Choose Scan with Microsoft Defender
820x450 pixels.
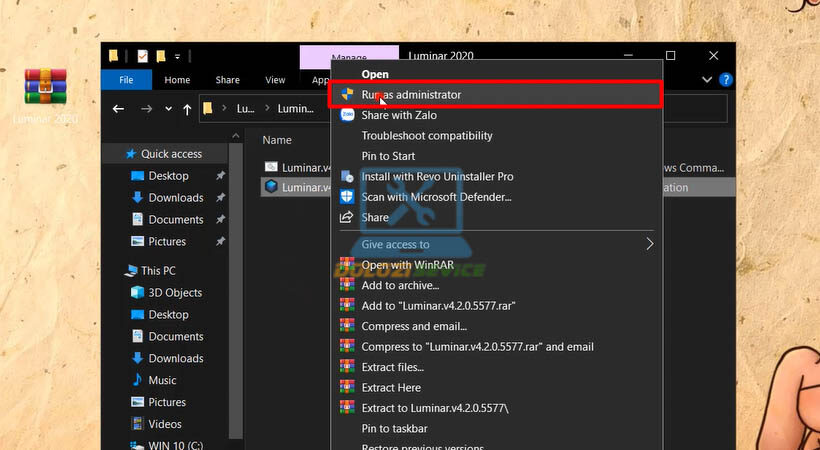click(436, 197)
